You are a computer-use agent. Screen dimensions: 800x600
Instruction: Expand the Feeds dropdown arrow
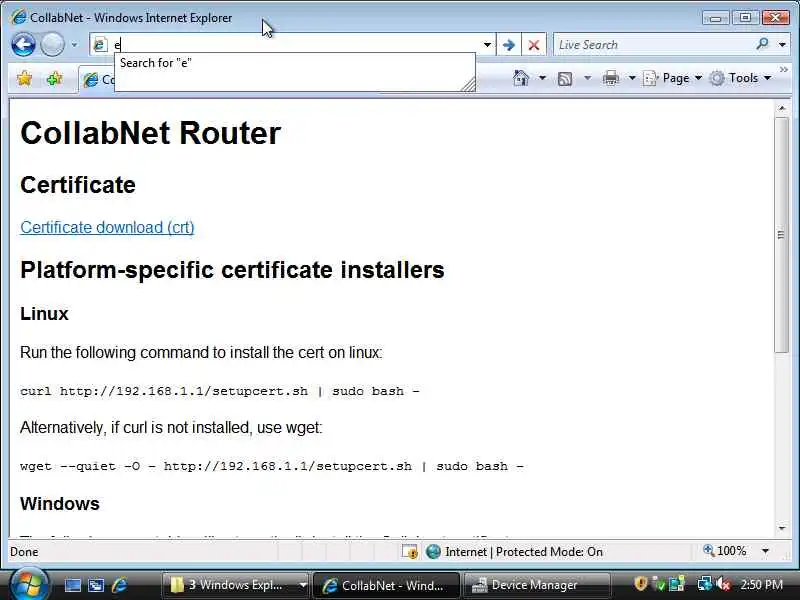(587, 78)
